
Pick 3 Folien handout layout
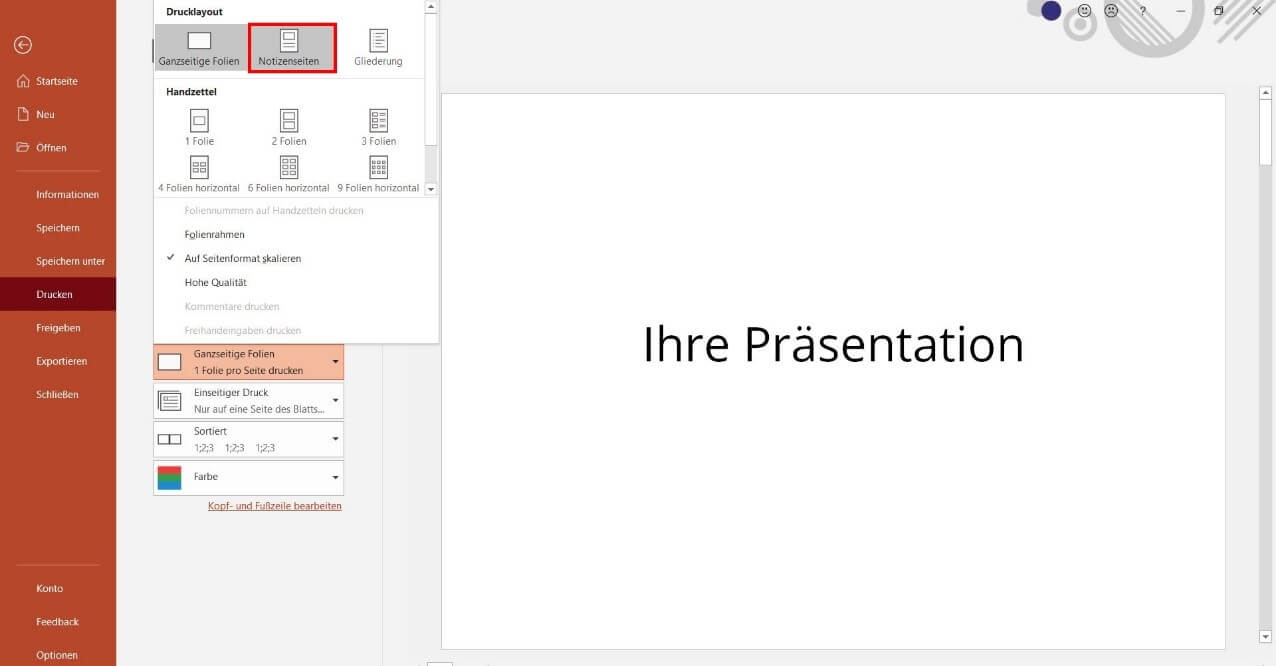tap(378, 128)
